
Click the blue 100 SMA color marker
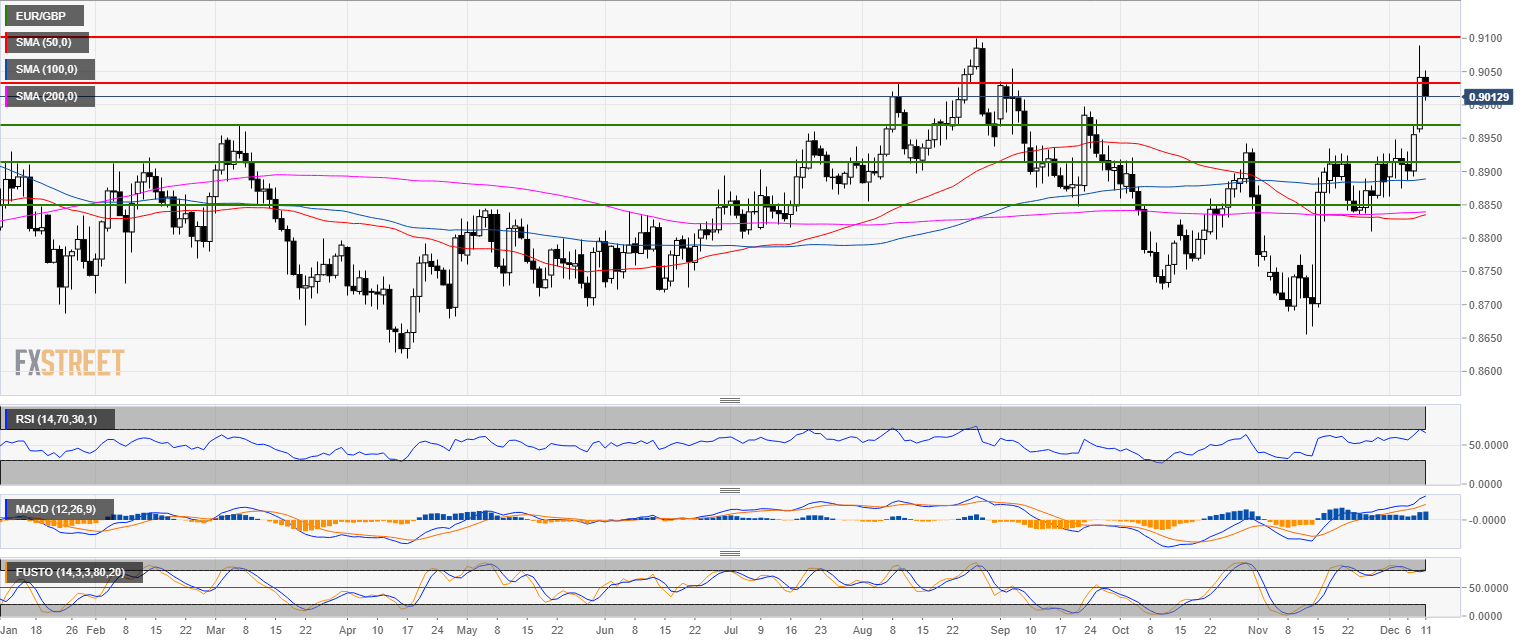click(7, 69)
